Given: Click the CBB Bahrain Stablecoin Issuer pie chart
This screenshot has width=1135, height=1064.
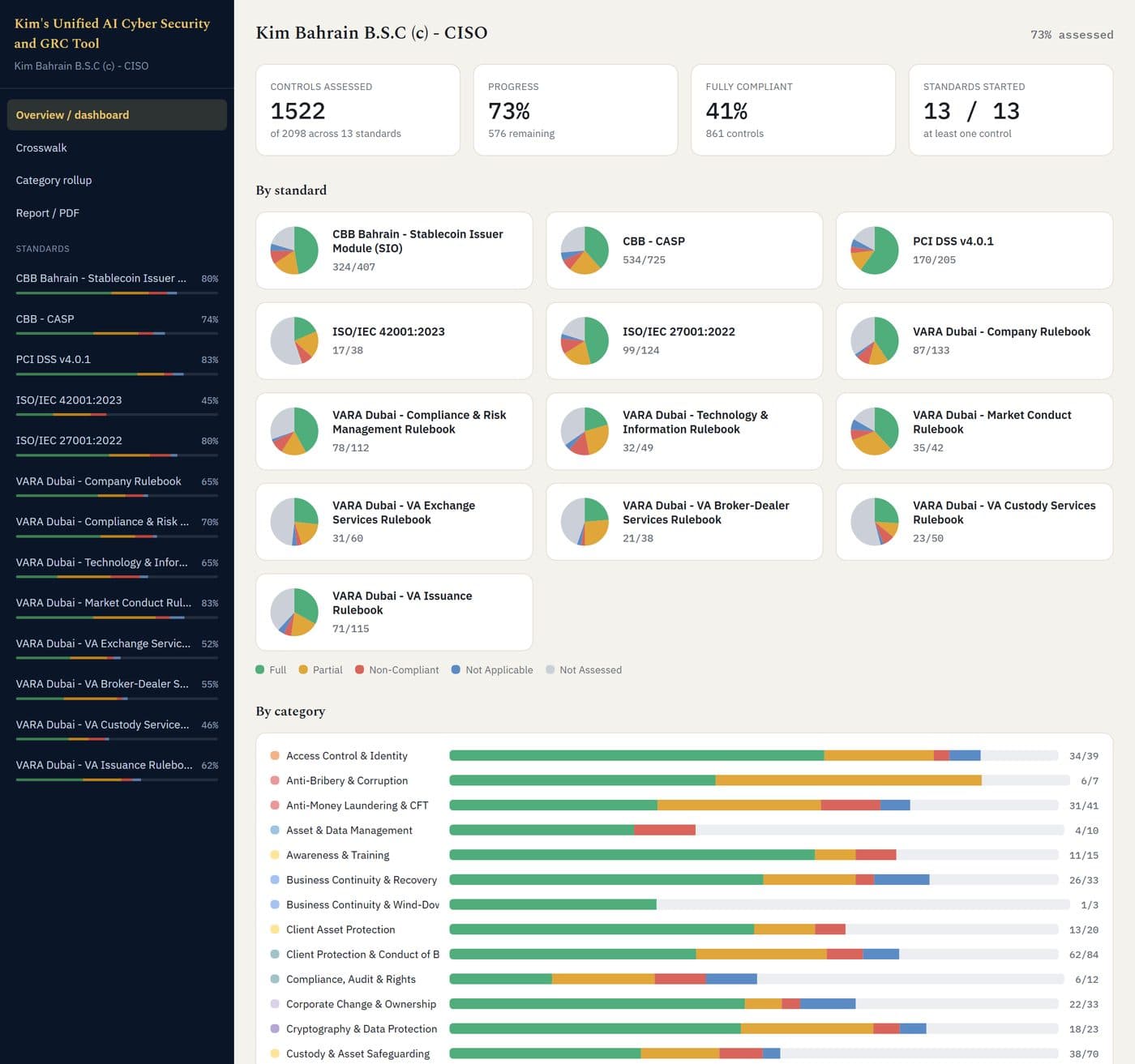Looking at the screenshot, I should [294, 250].
